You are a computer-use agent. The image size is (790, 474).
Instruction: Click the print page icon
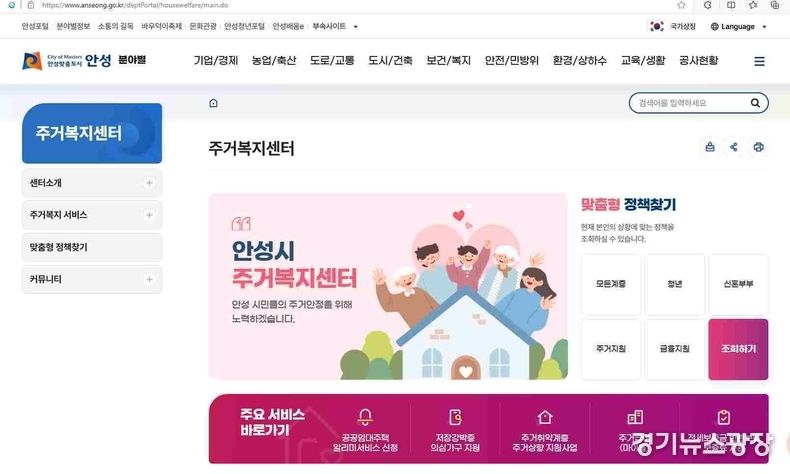click(x=758, y=147)
